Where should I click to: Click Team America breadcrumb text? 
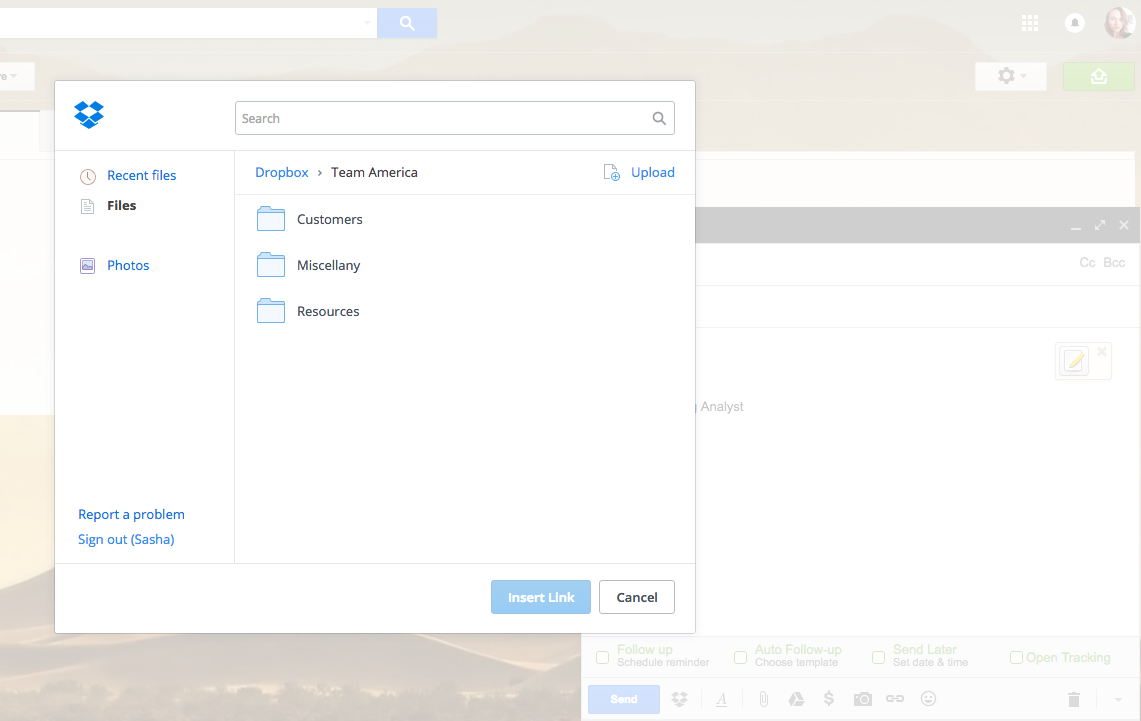coord(374,172)
